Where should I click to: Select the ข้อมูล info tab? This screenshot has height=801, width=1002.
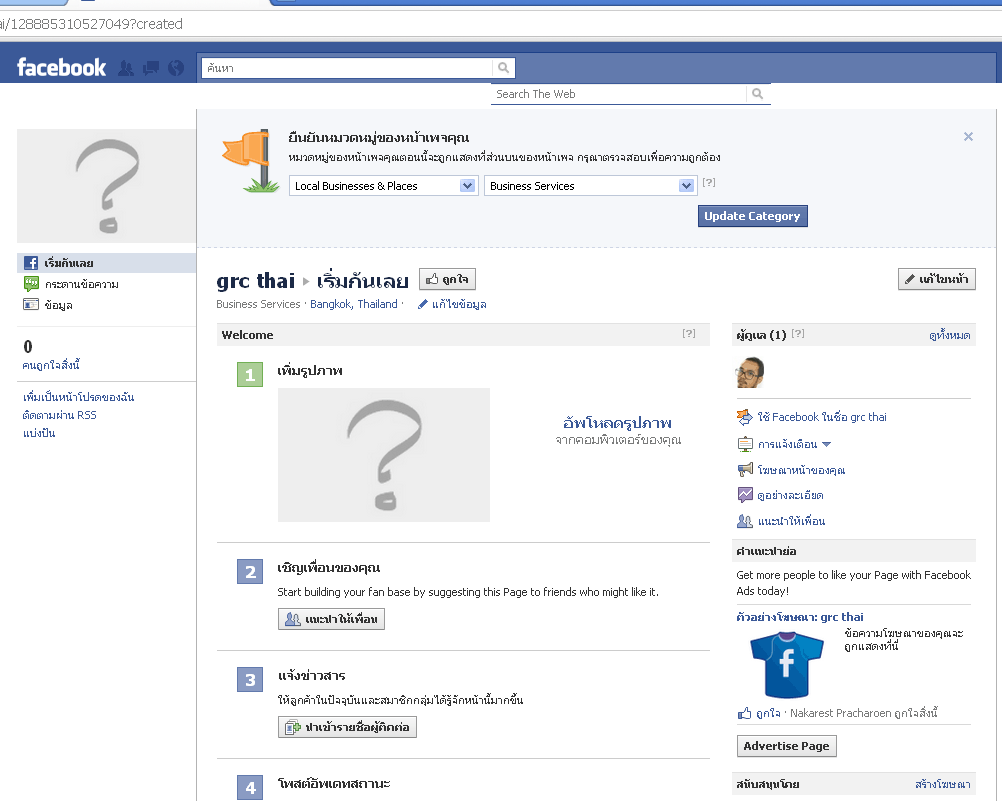58,305
